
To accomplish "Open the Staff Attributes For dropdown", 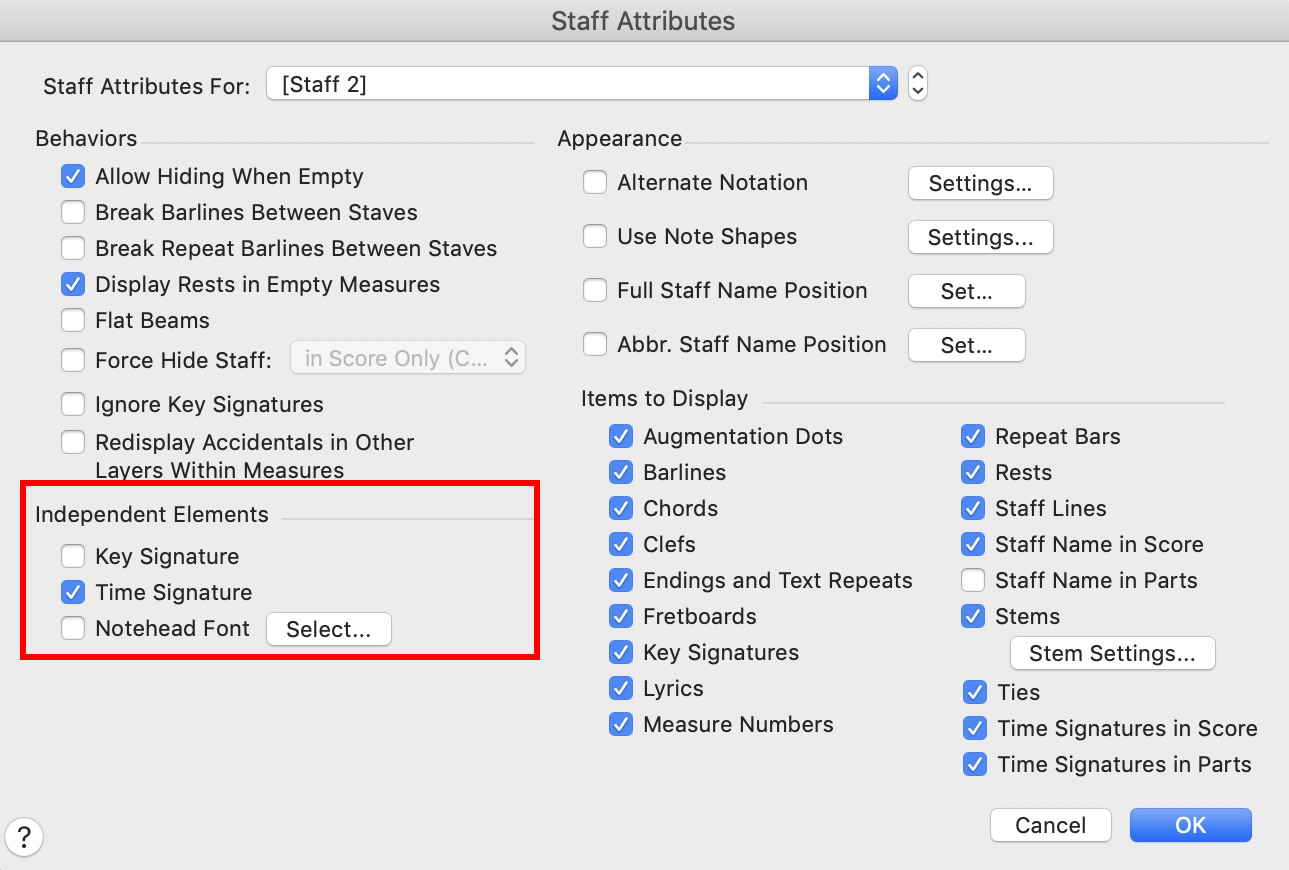I will pyautogui.click(x=582, y=84).
